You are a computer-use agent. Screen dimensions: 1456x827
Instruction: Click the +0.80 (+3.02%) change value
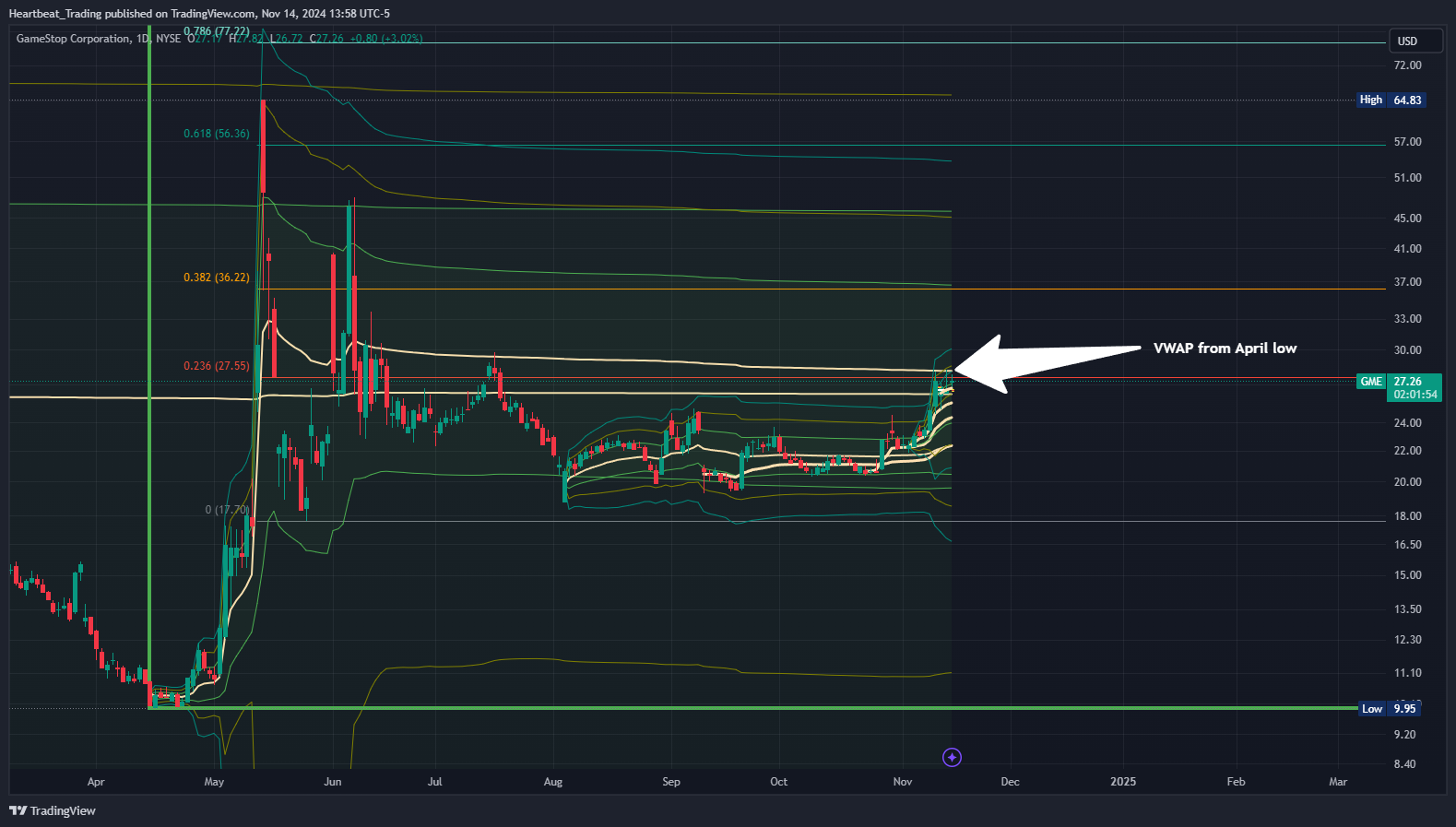tap(386, 39)
